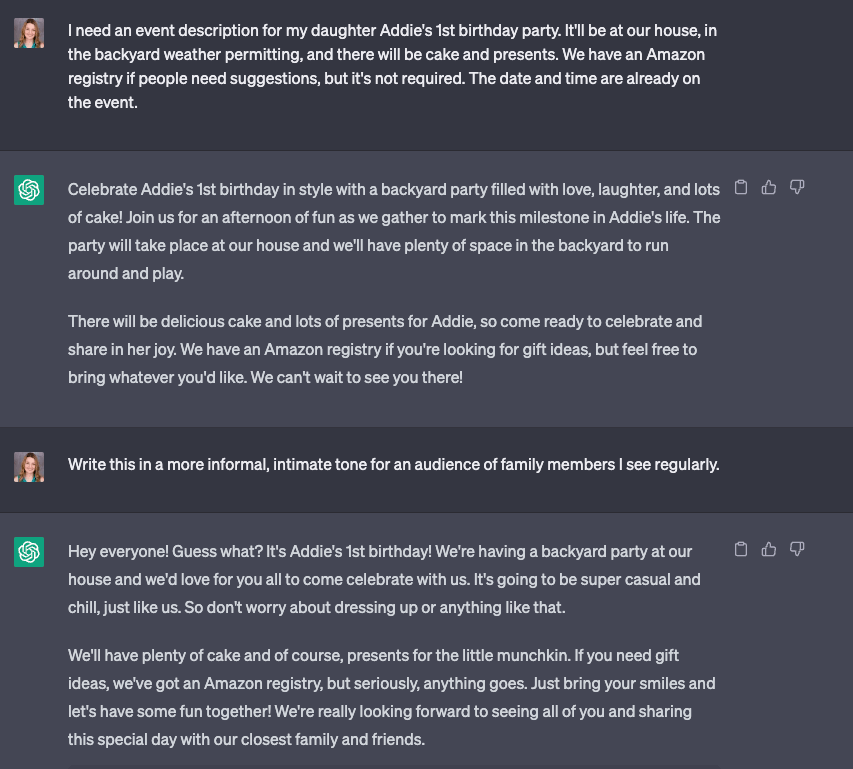Select the 'Write this in a more informal' message
The image size is (853, 769).
point(393,464)
